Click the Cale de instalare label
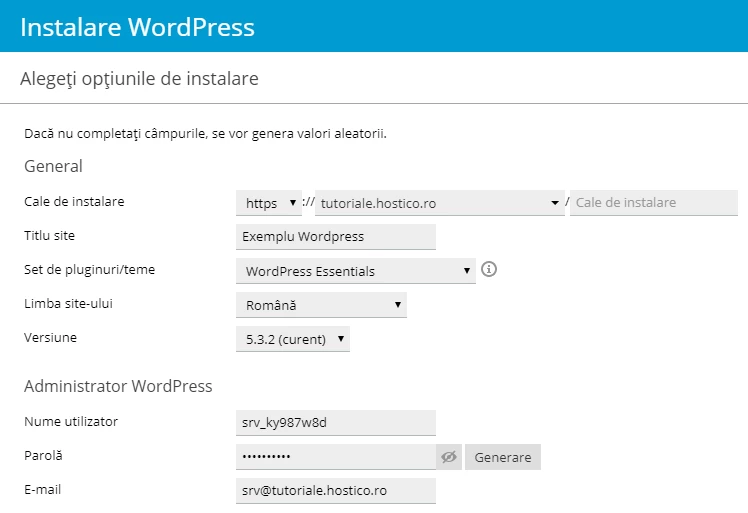This screenshot has height=513, width=748. 74,201
